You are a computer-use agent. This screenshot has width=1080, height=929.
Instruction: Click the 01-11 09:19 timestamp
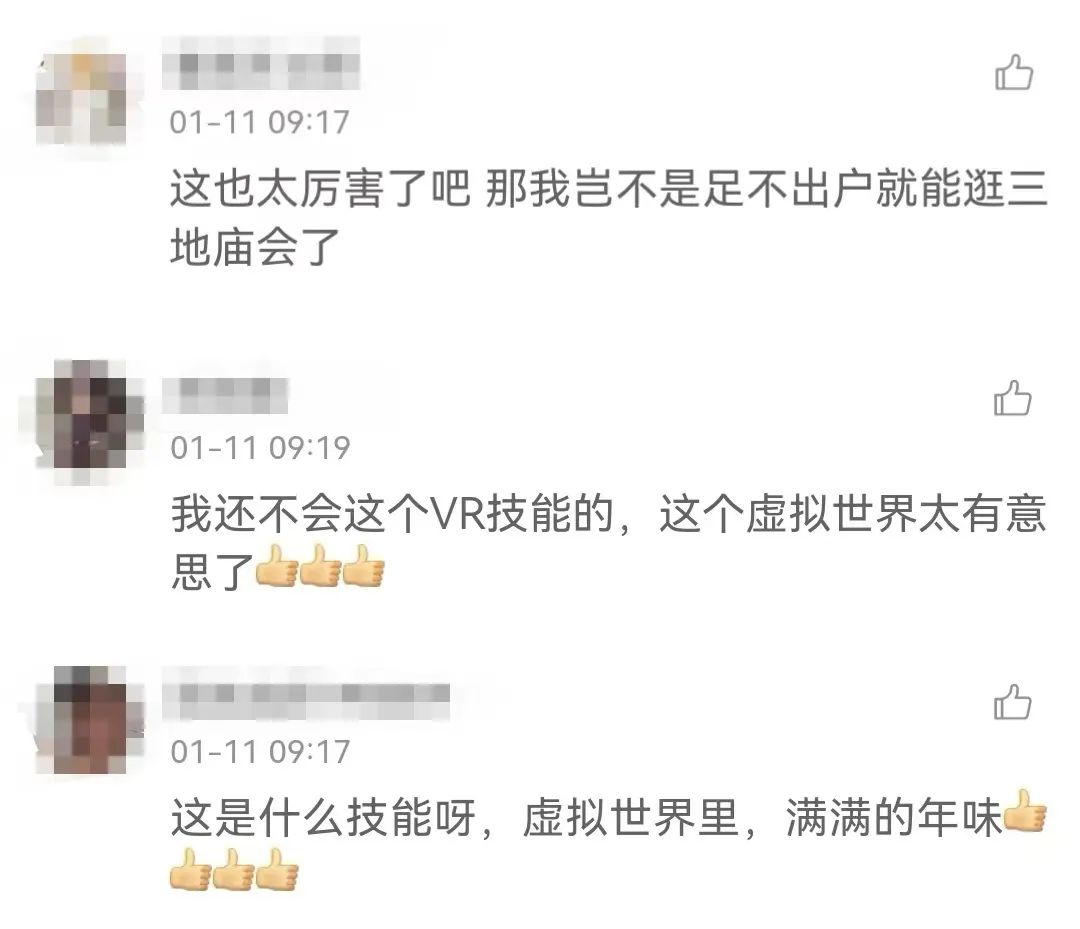[260, 448]
